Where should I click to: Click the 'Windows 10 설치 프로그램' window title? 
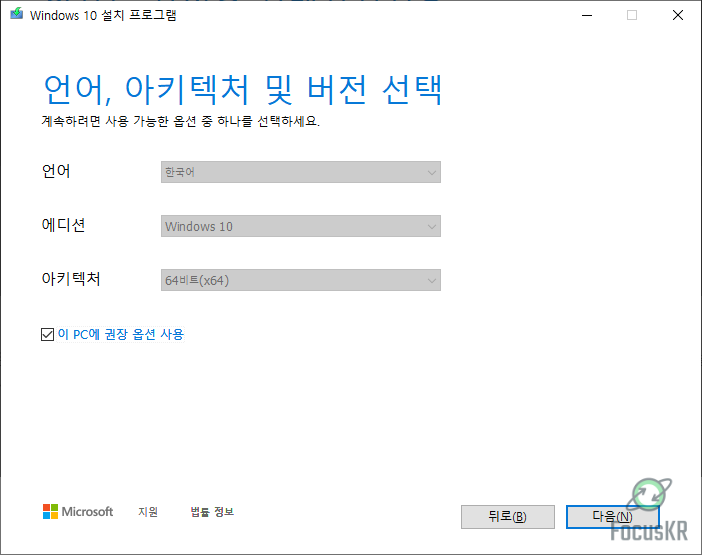click(103, 15)
